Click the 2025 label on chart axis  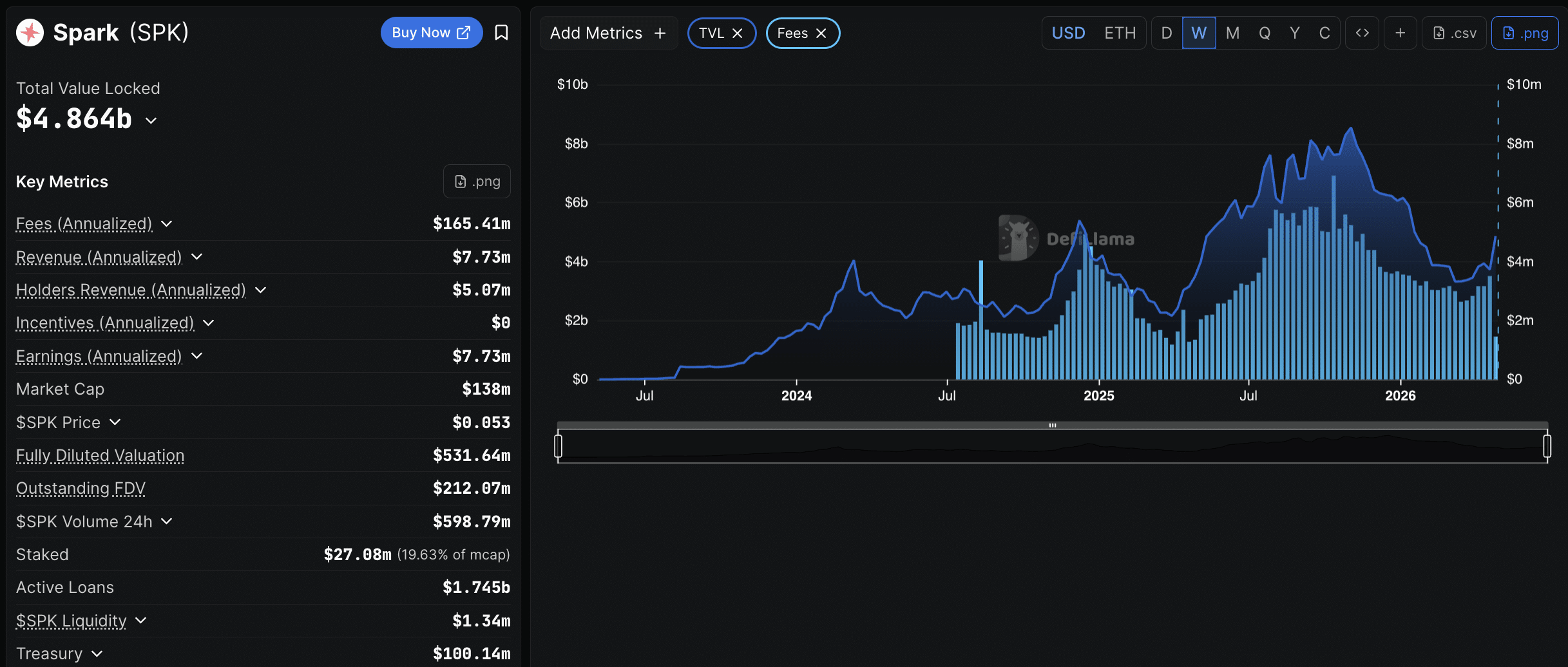[x=1098, y=396]
